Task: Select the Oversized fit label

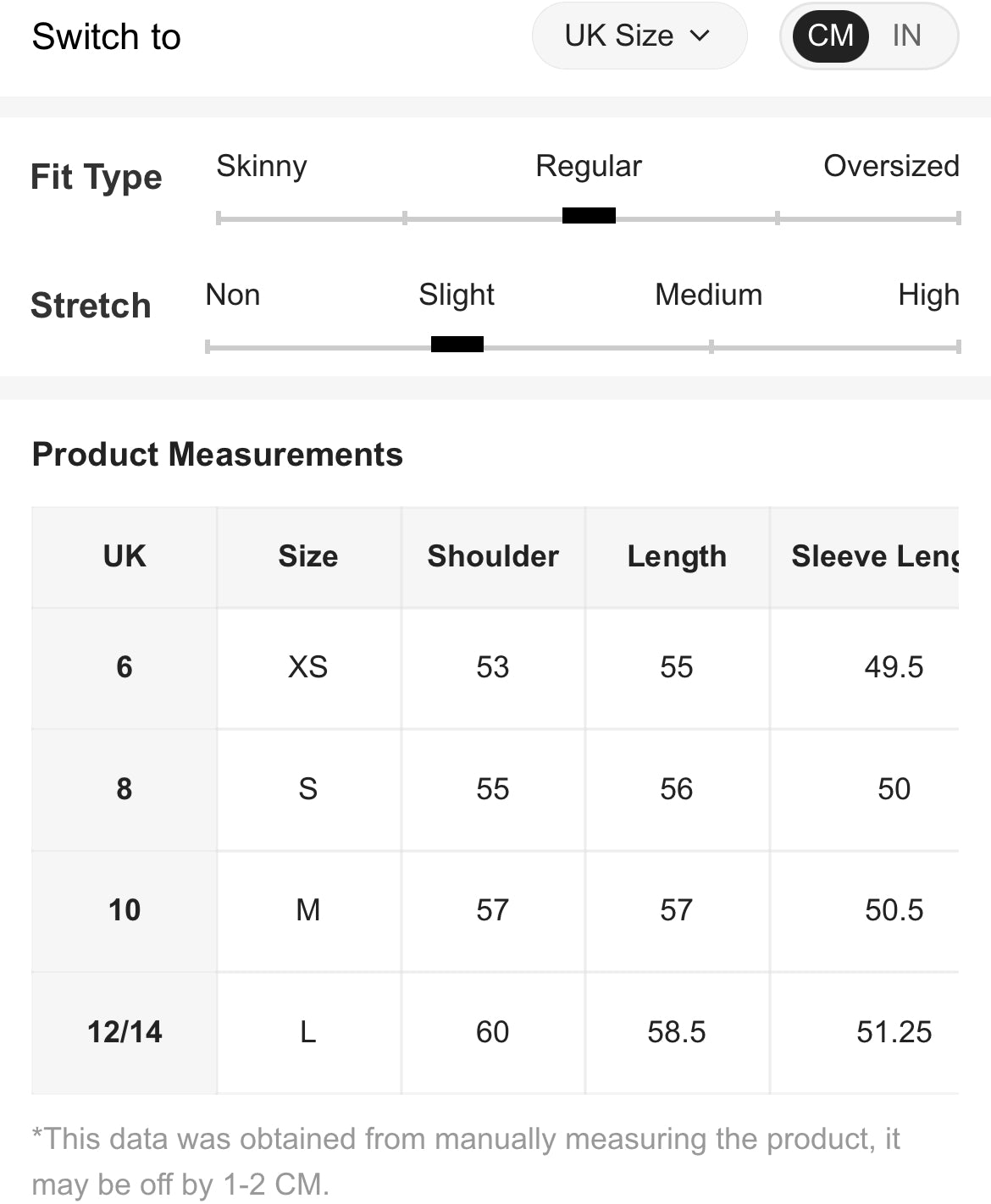Action: pos(891,166)
